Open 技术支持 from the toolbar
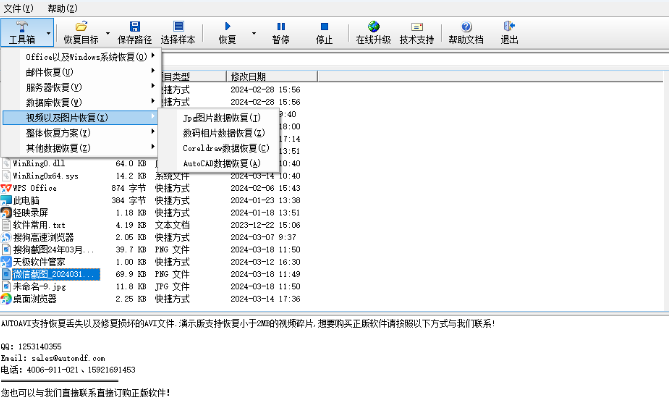Viewport: 669px width, 401px height. (x=417, y=26)
